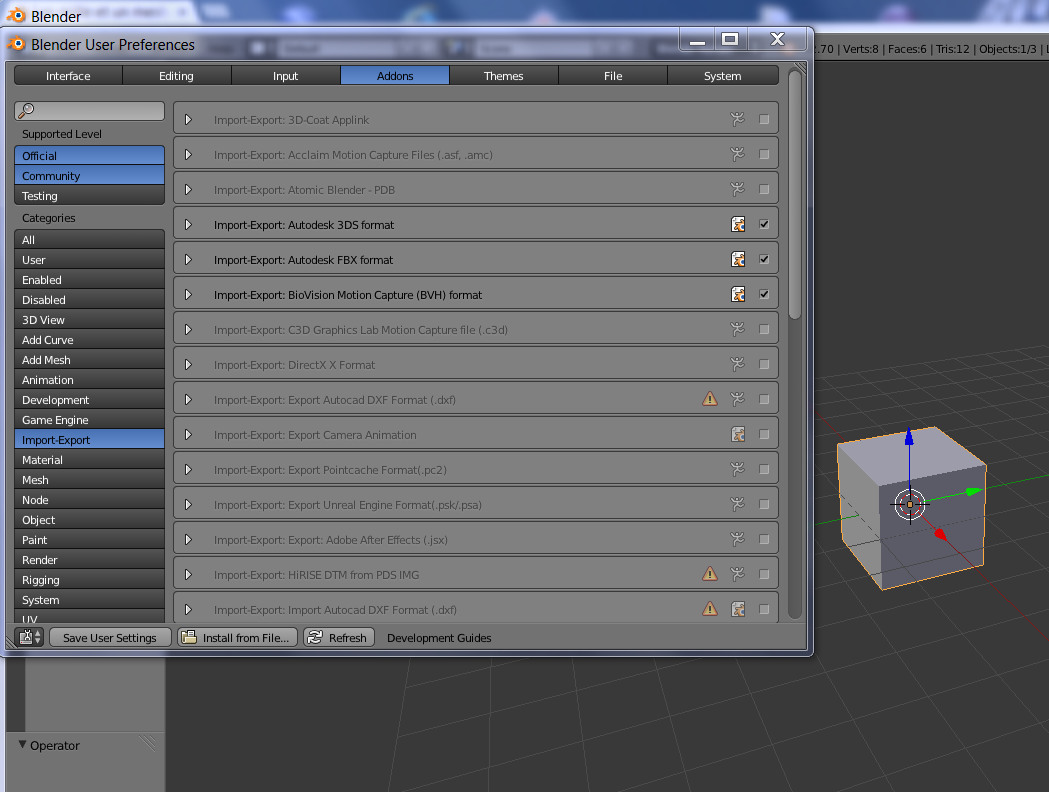Click the community icon on Export Unreal Engine row
This screenshot has height=792, width=1049.
[x=737, y=504]
